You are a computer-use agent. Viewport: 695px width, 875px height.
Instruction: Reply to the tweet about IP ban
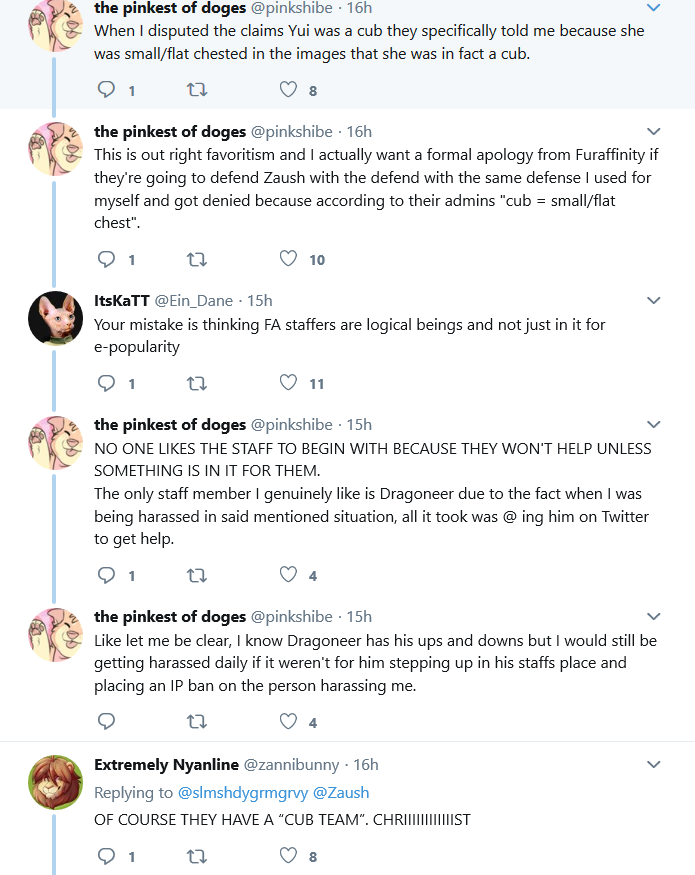pos(106,722)
